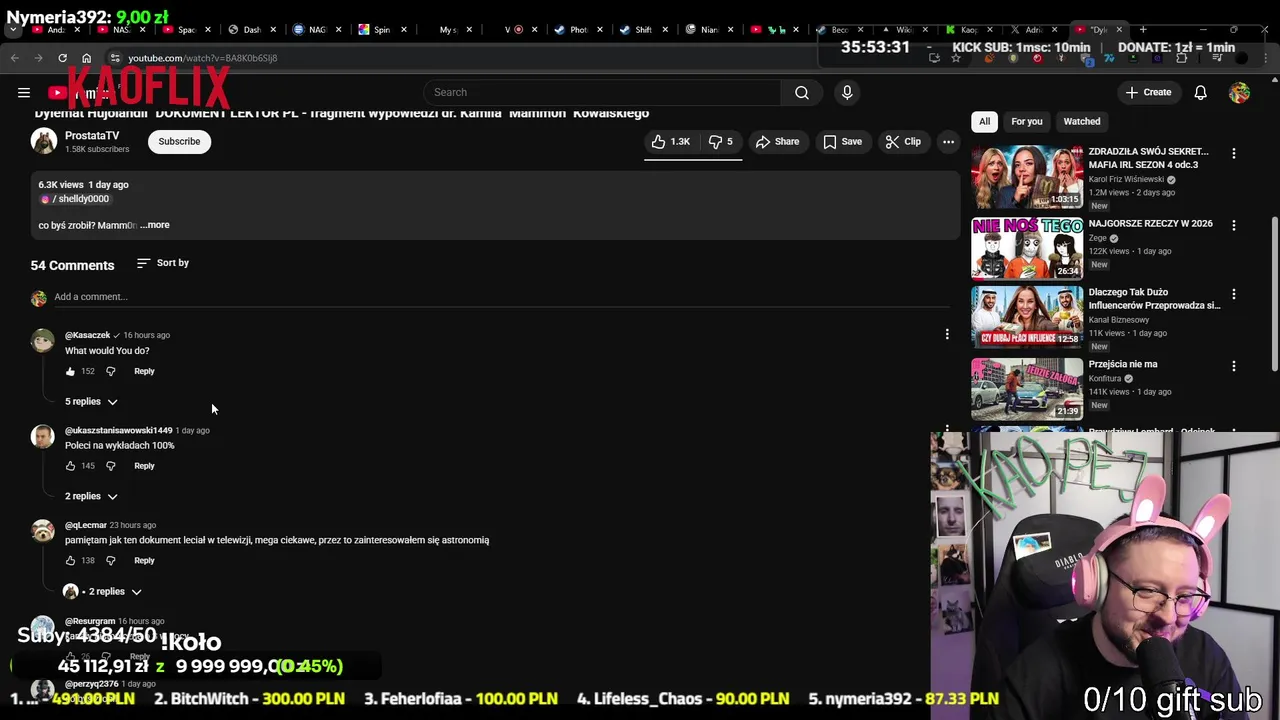Dislike the comment by @Kasaczek
Viewport: 1280px width, 720px height.
(x=111, y=371)
